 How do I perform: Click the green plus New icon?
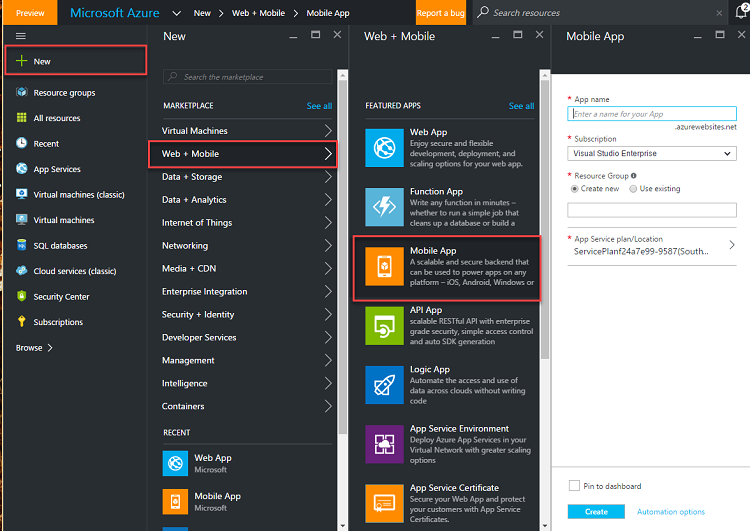(22, 61)
